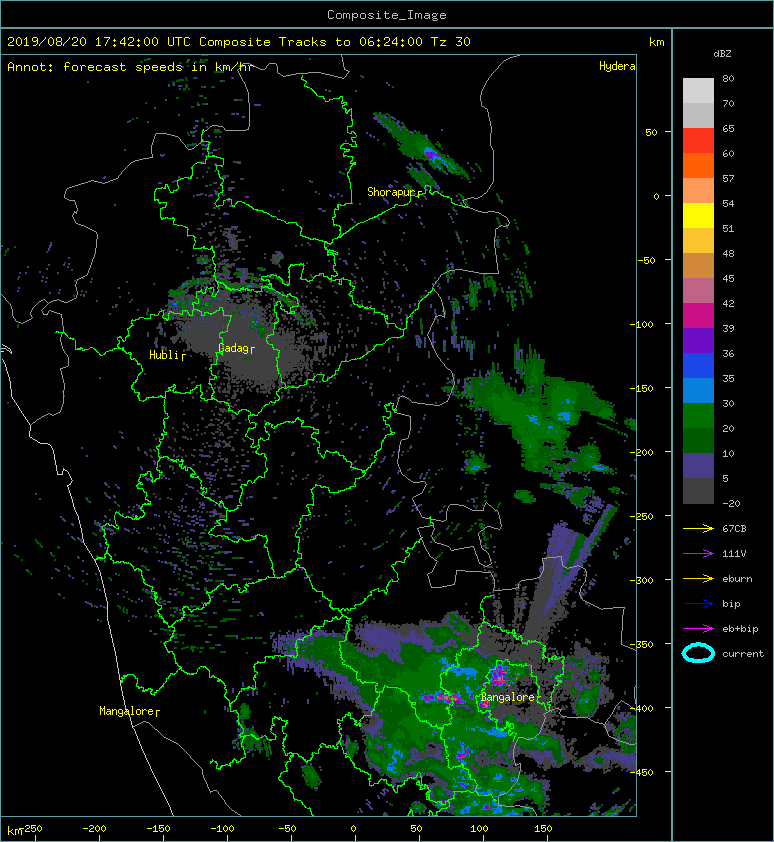Click the 'Gadag' city label
Screen dimensions: 774x842
coord(233,349)
